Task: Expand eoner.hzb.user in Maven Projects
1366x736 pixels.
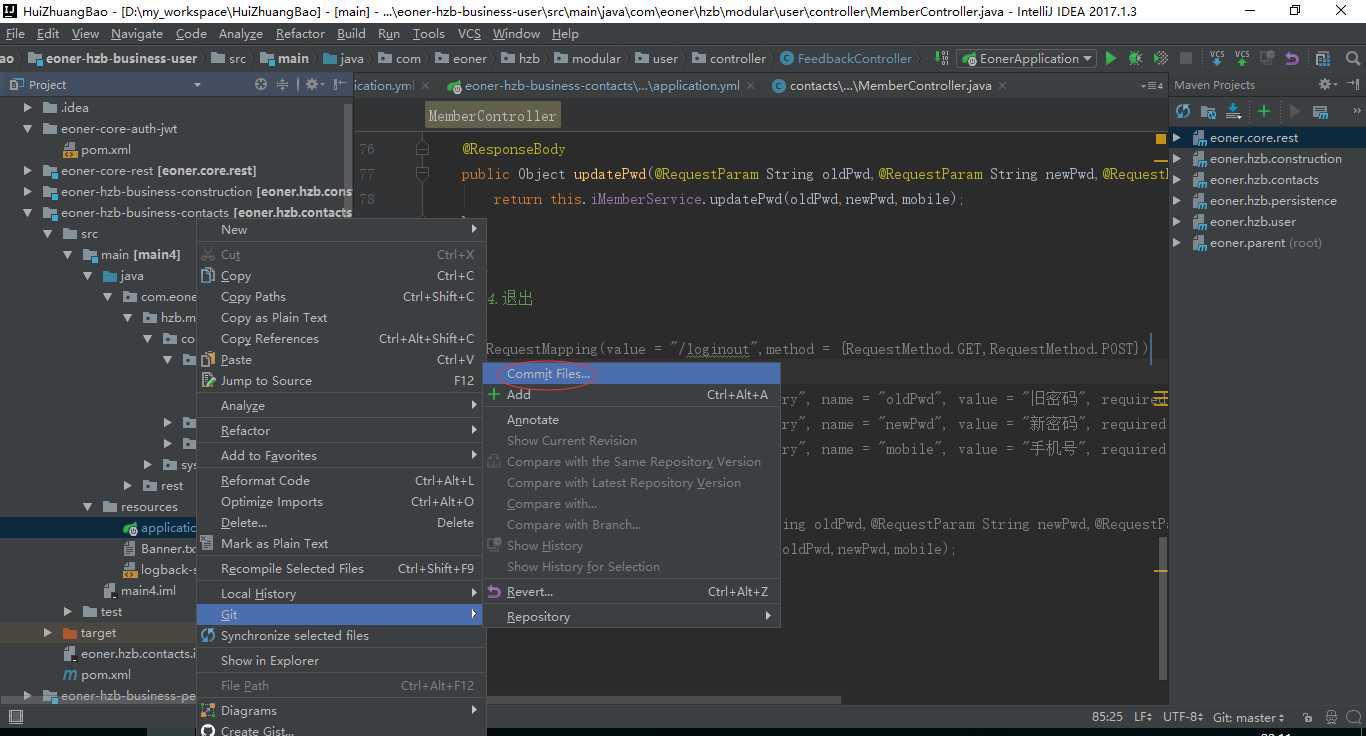Action: pos(1177,222)
